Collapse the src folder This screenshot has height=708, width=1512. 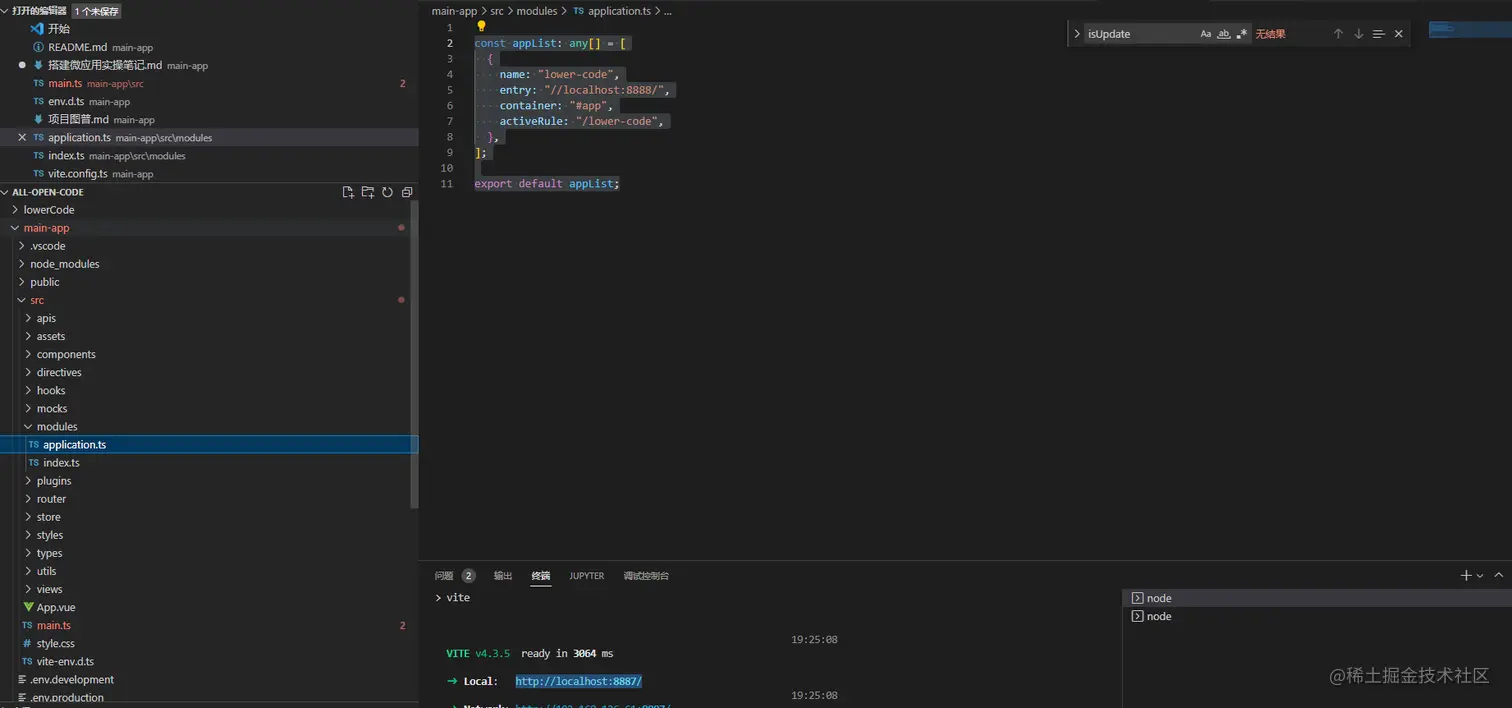point(209,300)
